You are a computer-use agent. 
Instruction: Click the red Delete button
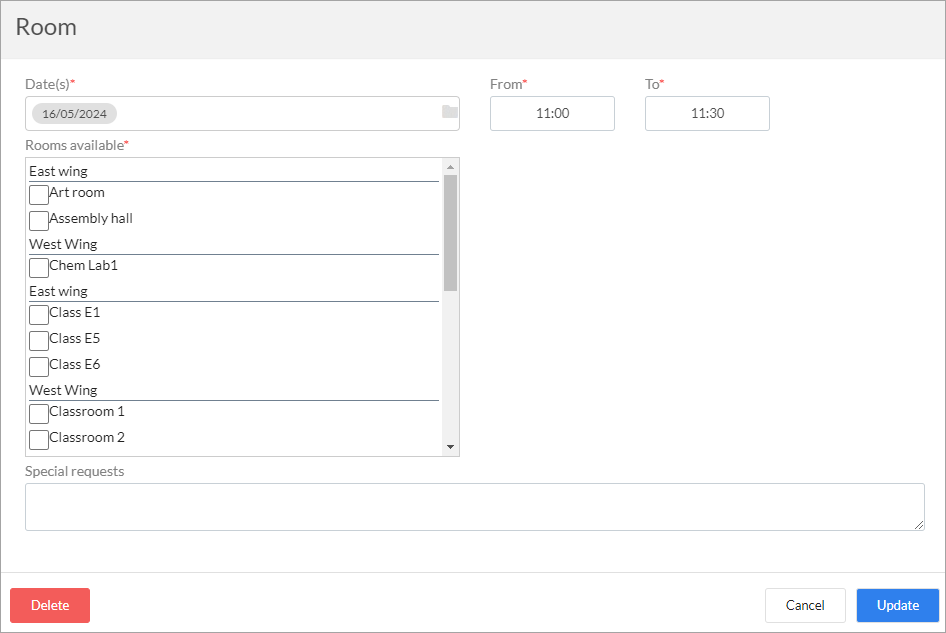tap(50, 605)
